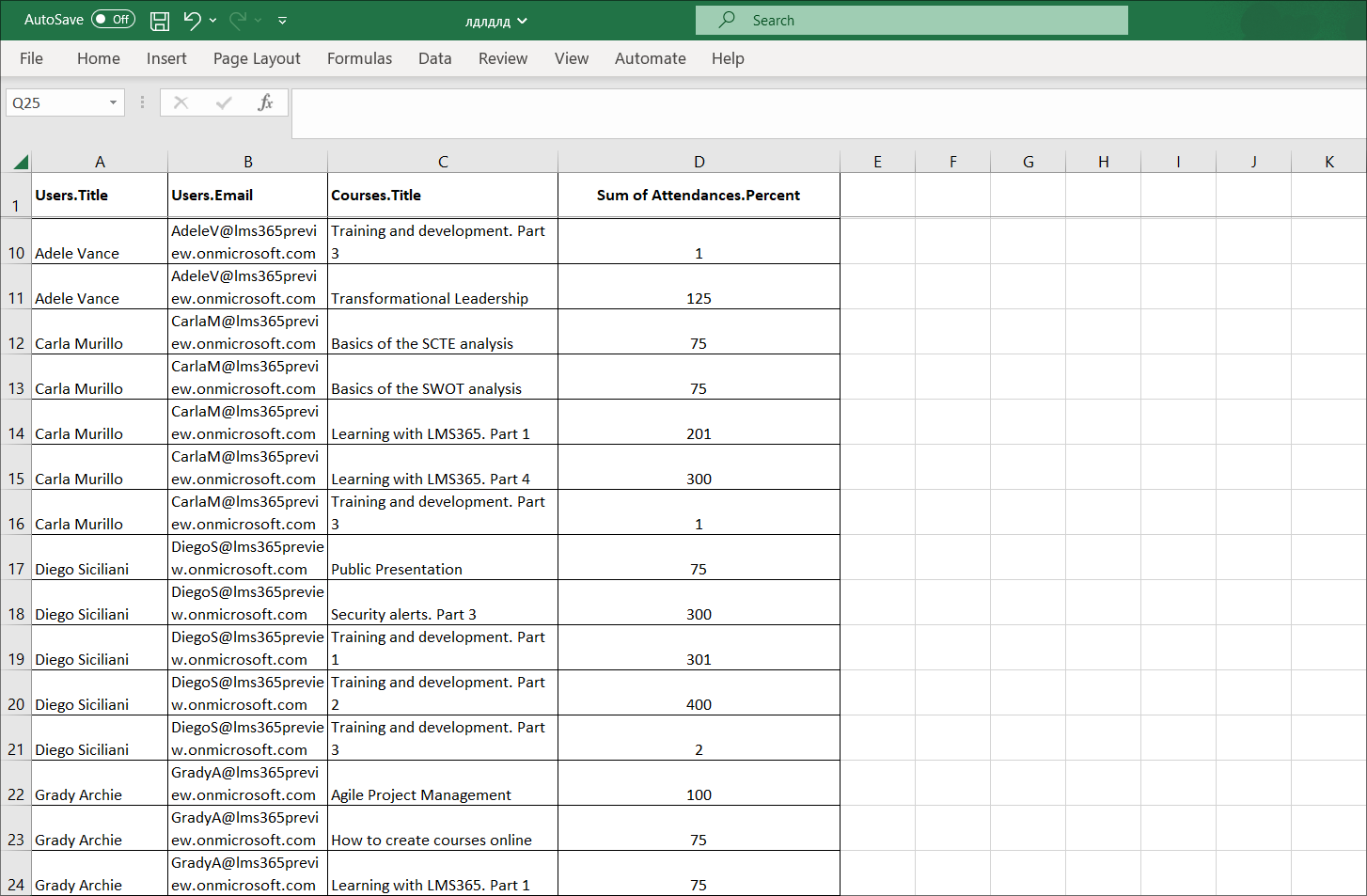Click the magnifier icon in Search box
Screen dimensions: 1367x896
(x=727, y=20)
